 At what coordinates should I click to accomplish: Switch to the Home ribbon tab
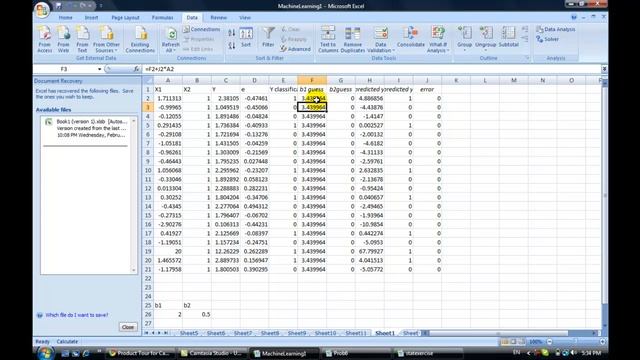[x=65, y=18]
